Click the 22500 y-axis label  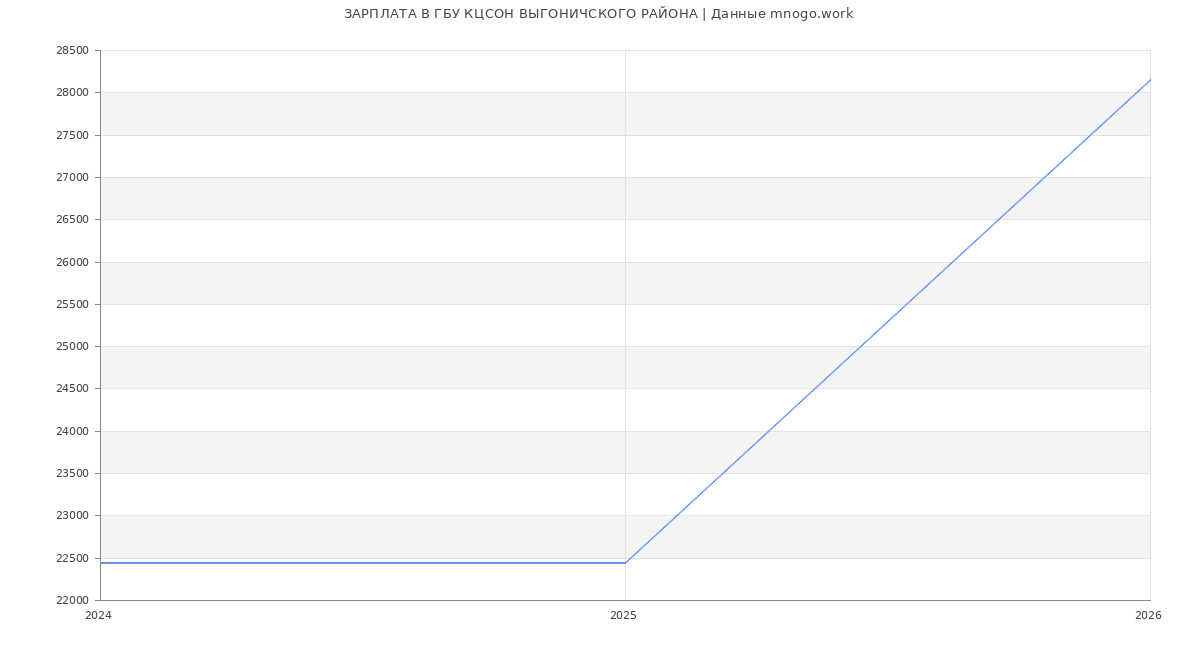pyautogui.click(x=72, y=558)
